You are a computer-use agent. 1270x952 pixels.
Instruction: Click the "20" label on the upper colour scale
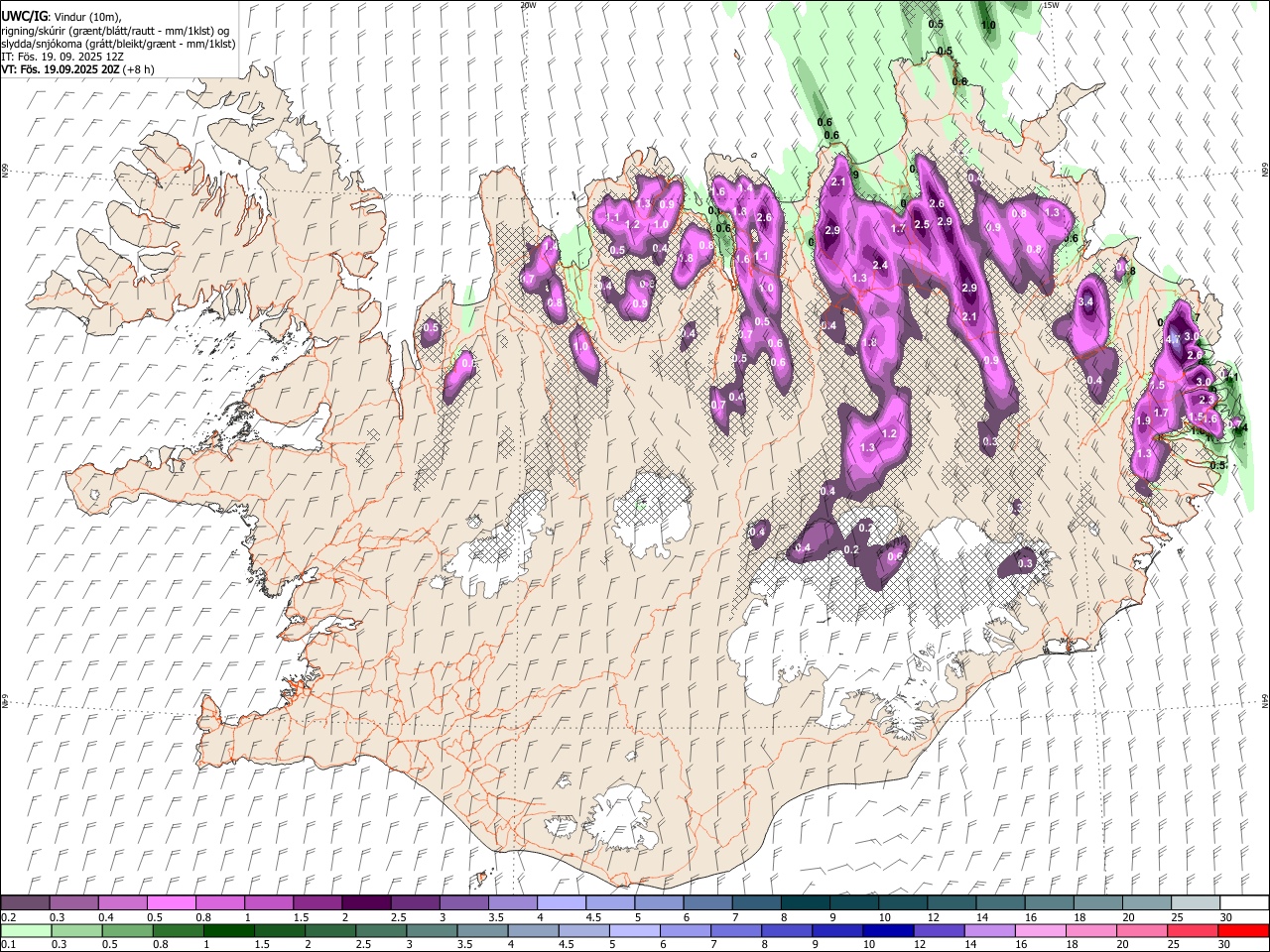(1128, 917)
